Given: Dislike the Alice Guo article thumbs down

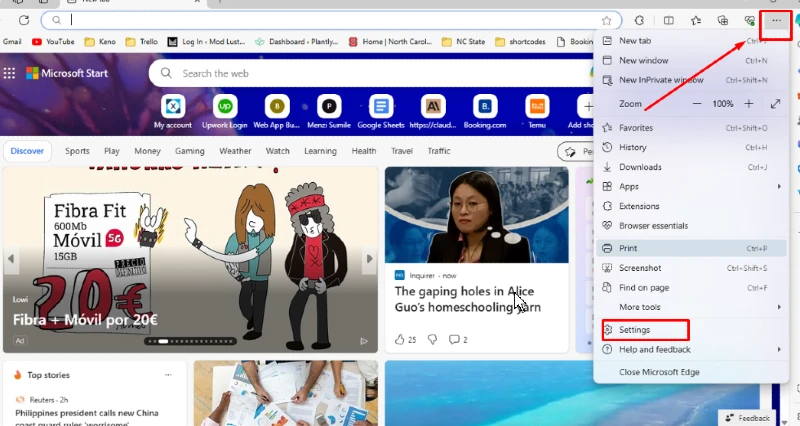Looking at the screenshot, I should tap(432, 340).
